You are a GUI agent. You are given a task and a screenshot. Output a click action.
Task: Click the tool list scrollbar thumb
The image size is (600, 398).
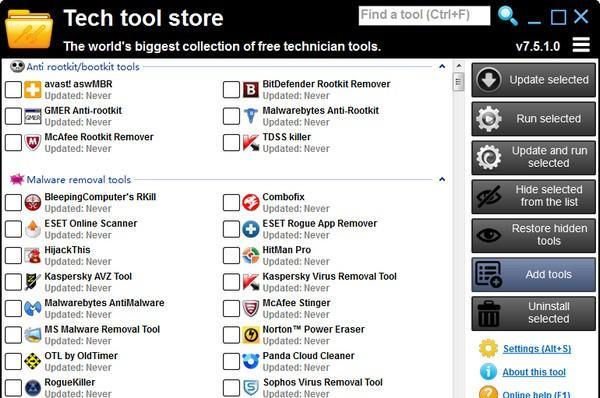458,82
